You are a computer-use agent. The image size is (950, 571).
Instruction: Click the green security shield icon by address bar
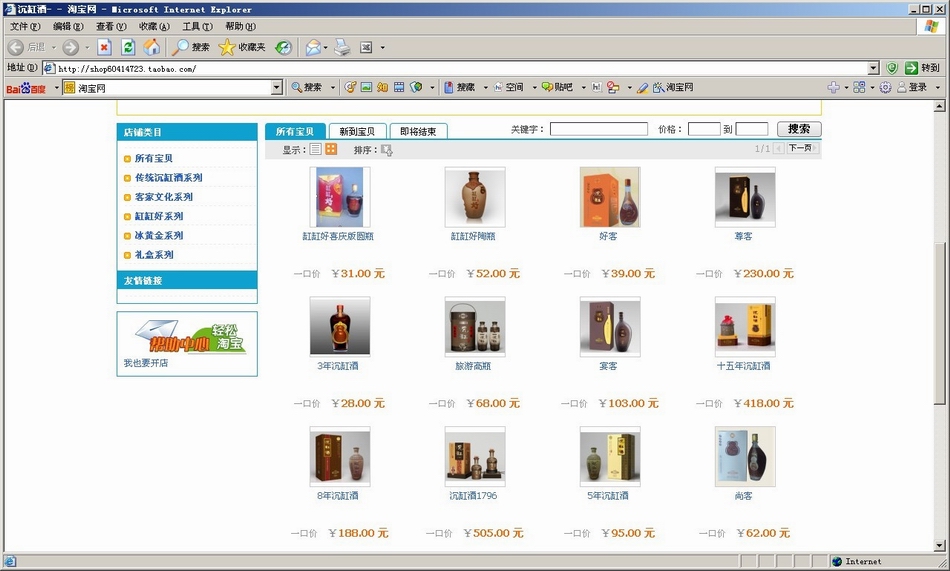[x=892, y=68]
